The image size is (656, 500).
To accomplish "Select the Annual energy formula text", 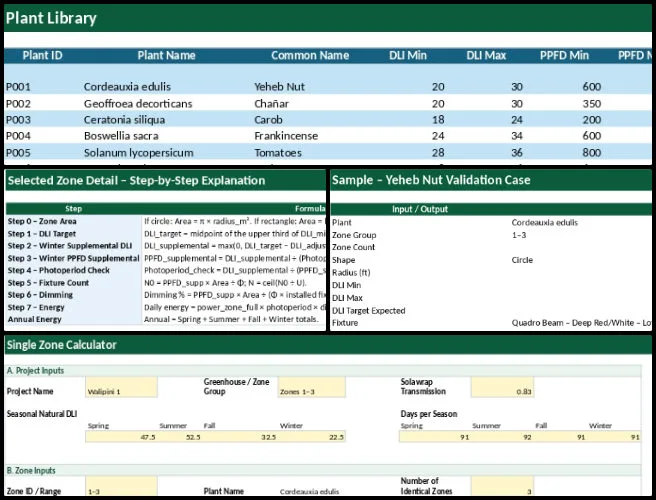I will tap(231, 319).
